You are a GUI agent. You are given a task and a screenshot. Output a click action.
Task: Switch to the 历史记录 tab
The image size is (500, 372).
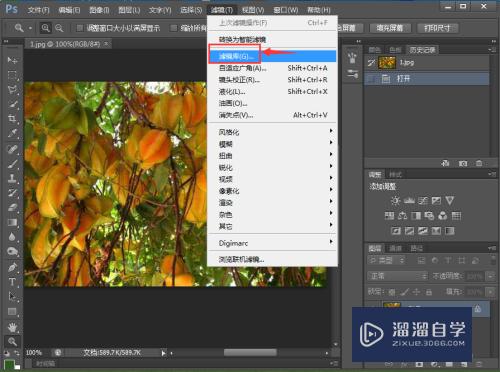click(422, 50)
